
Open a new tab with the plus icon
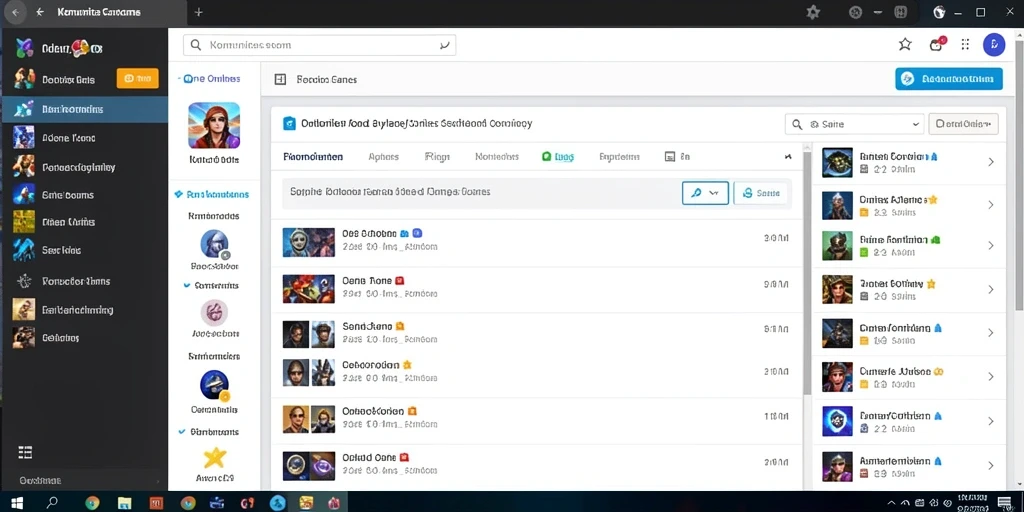pos(199,12)
